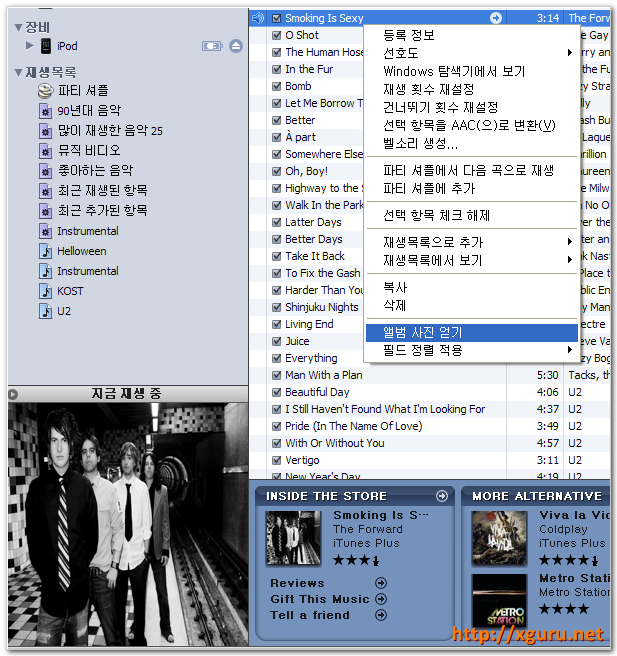Choose 선택 항목 체크 해제
Image resolution: width=617 pixels, height=656 pixels.
coord(471,215)
